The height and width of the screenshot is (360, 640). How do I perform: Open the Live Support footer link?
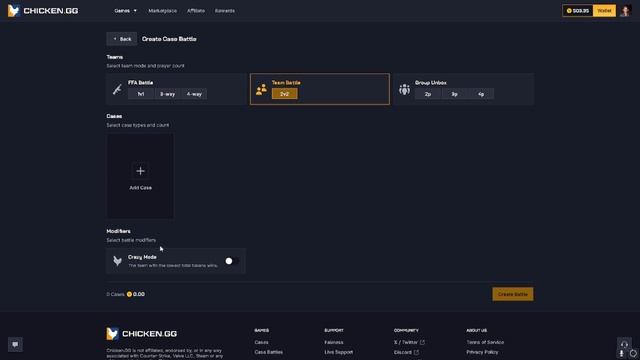pos(339,352)
